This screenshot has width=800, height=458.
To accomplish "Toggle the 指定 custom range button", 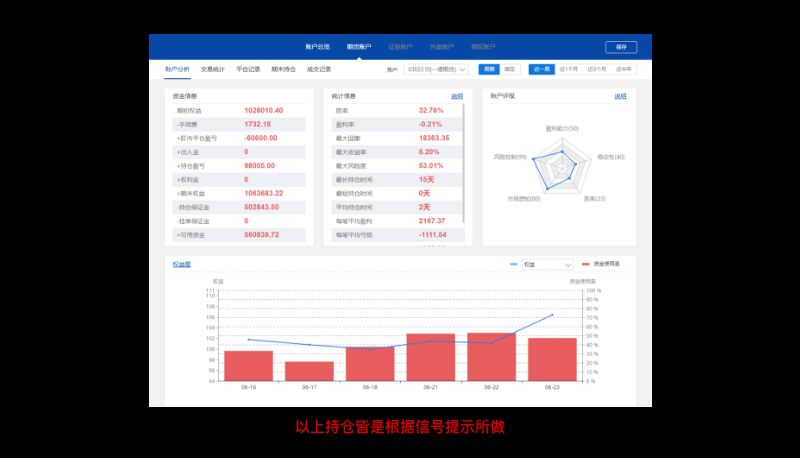I will pos(510,70).
